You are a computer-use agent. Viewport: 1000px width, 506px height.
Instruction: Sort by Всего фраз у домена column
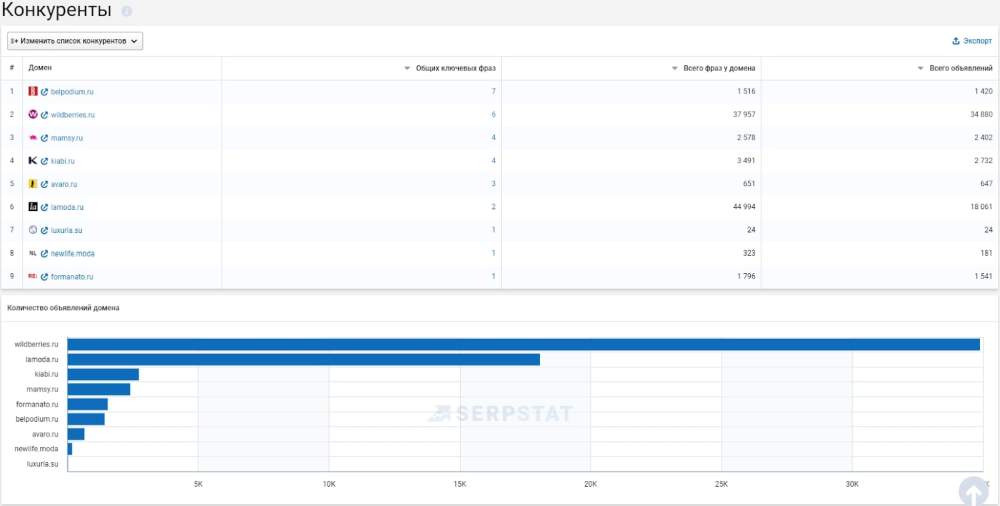(713, 68)
